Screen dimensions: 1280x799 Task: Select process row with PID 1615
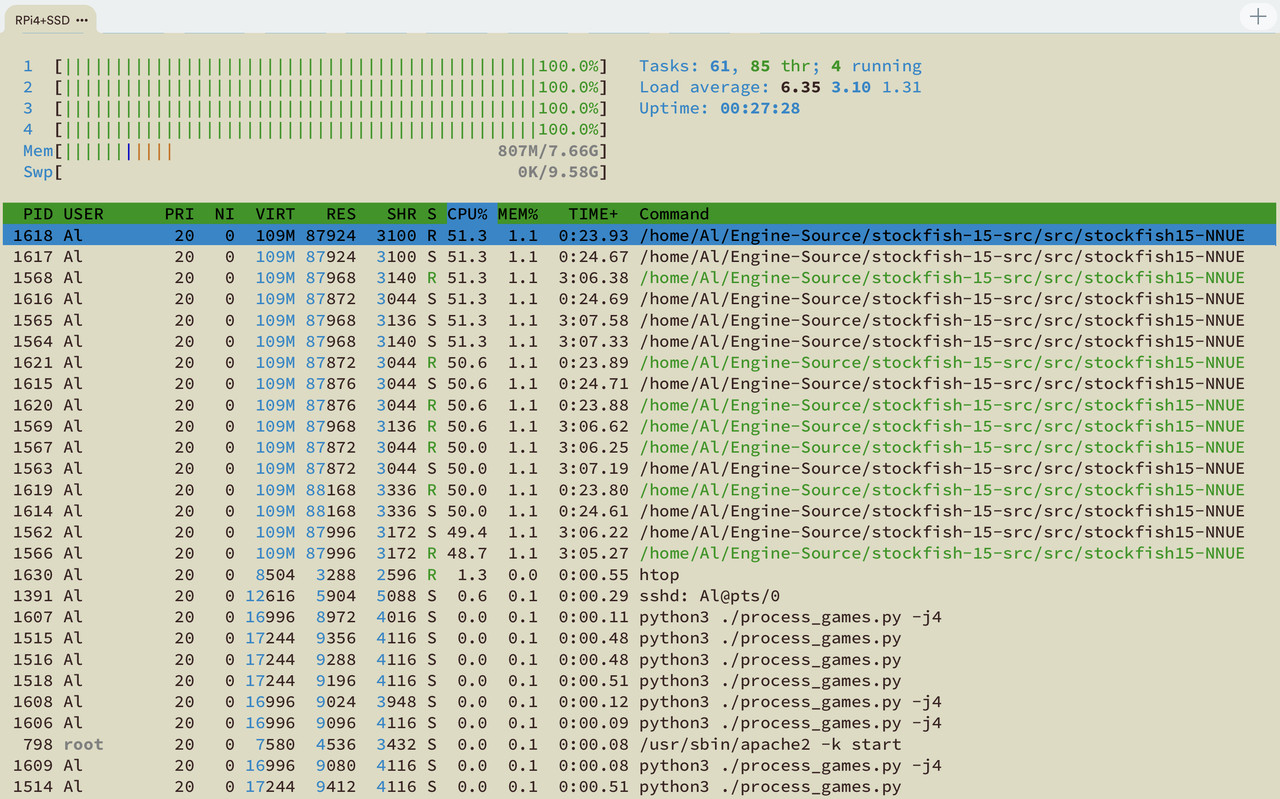coord(640,383)
